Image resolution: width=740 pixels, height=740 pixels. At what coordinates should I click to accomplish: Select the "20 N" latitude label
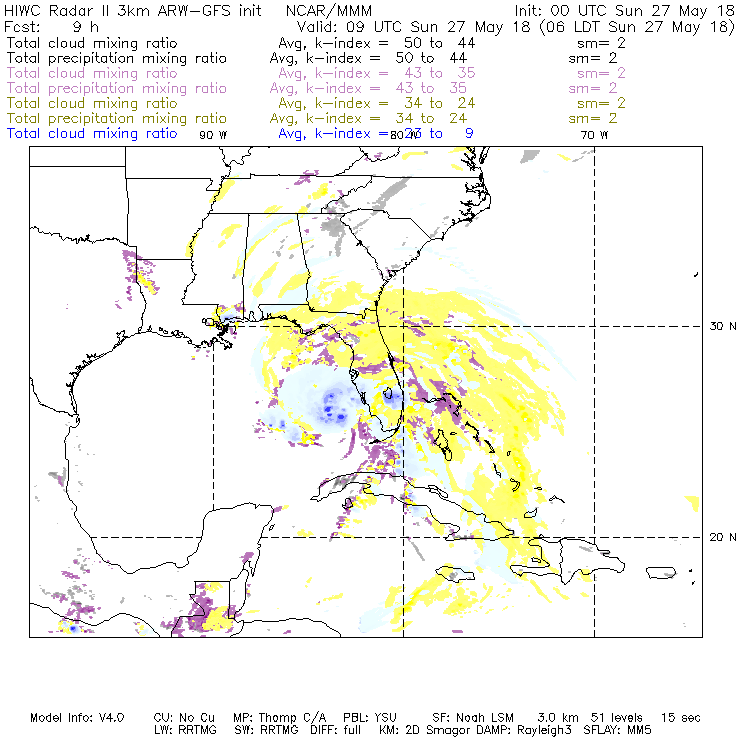point(723,537)
